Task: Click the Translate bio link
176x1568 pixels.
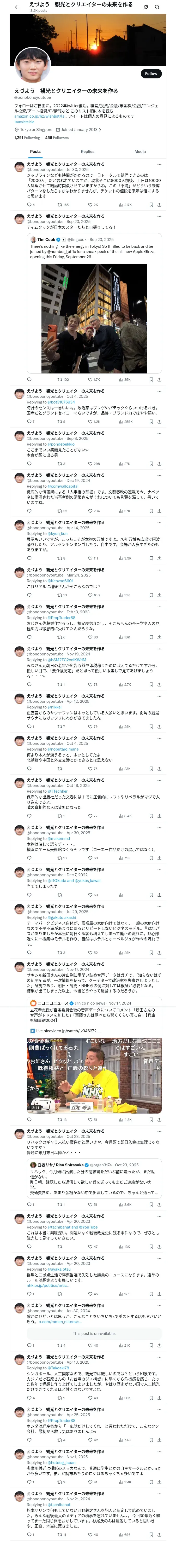Action: coord(24,122)
